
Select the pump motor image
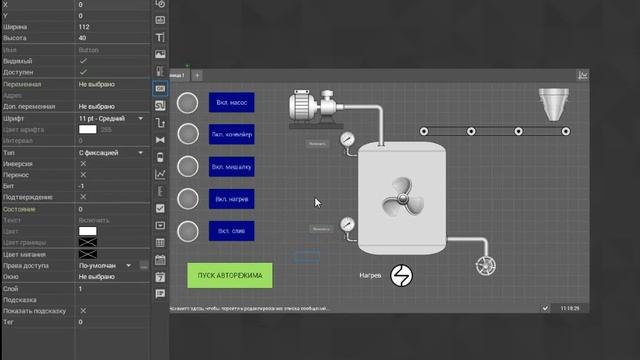click(316, 108)
